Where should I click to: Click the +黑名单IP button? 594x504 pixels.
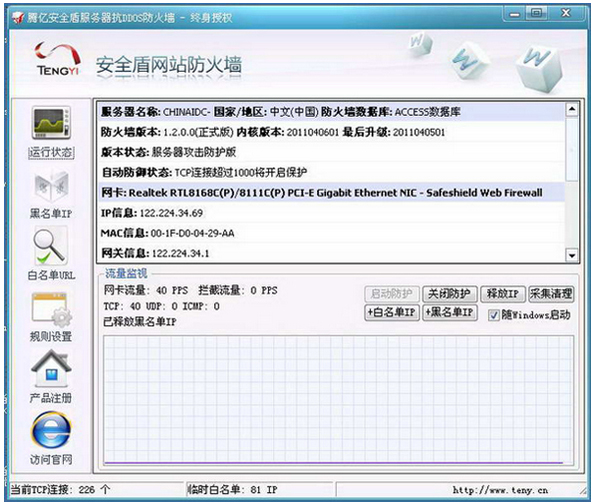449,313
